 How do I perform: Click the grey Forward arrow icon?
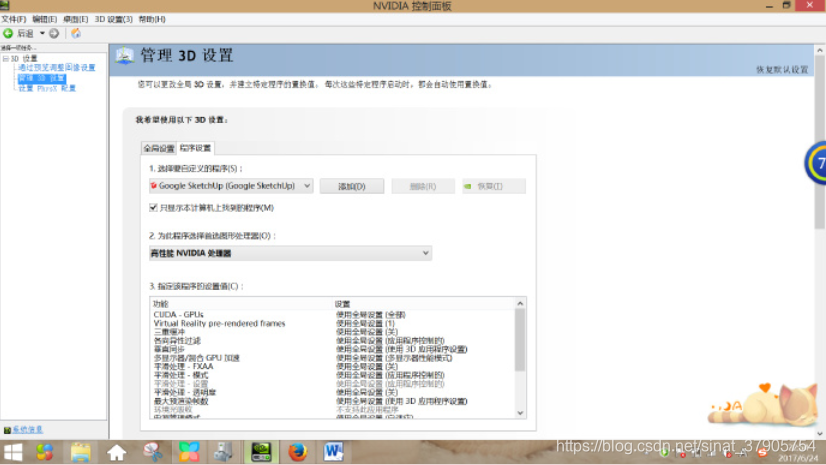coord(54,33)
